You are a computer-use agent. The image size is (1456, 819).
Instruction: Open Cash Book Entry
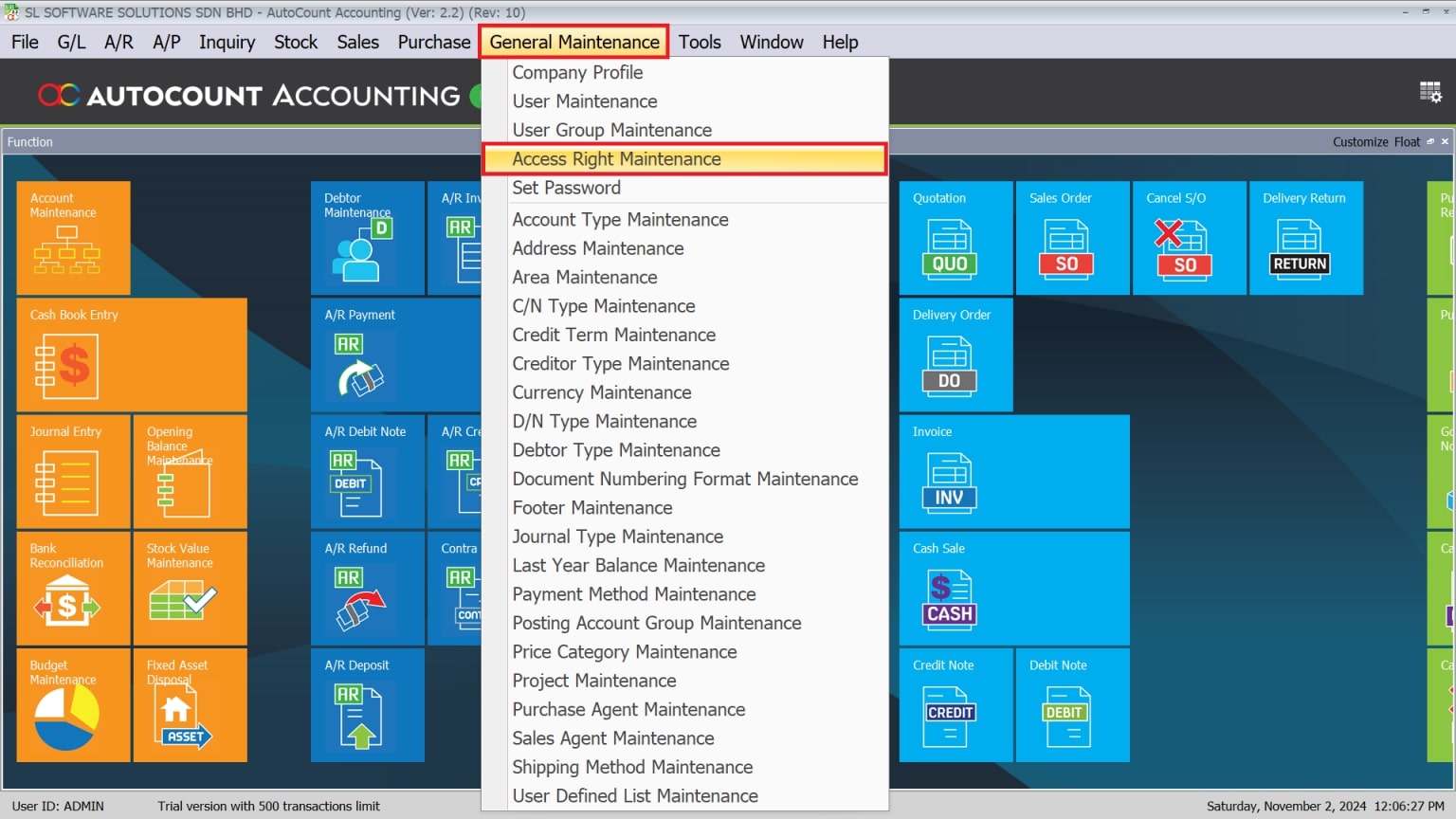pyautogui.click(x=132, y=355)
